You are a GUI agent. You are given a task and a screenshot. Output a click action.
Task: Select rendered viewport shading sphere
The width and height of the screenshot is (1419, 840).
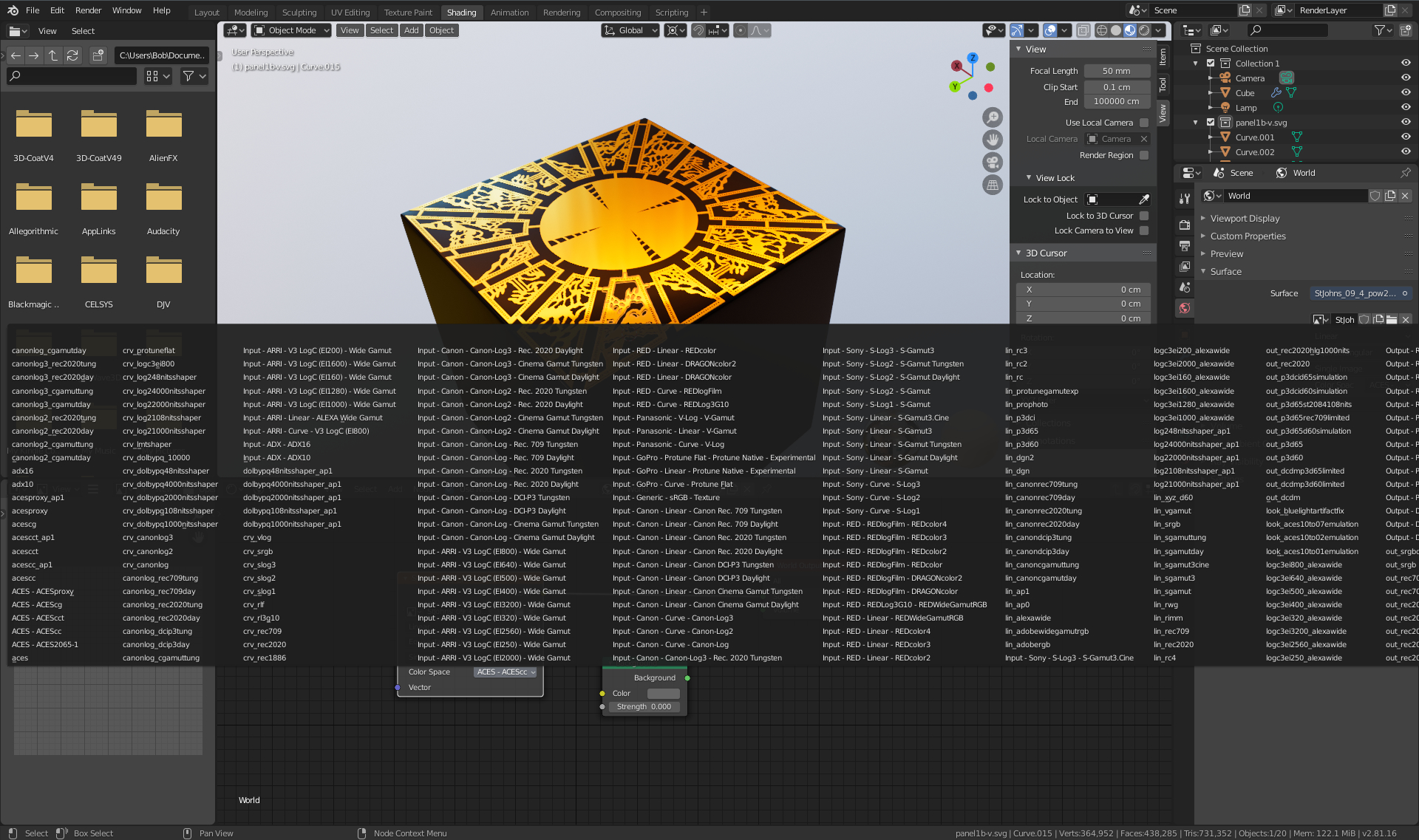1144,30
